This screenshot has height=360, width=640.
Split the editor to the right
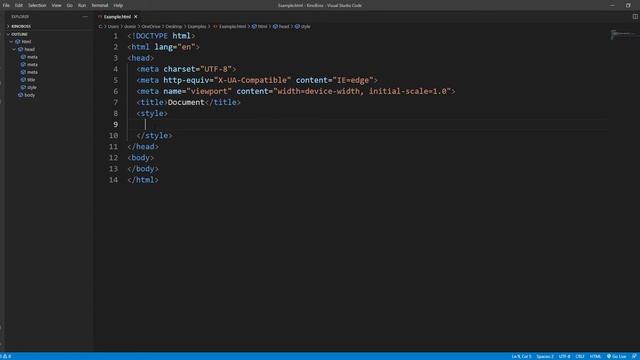click(635, 17)
